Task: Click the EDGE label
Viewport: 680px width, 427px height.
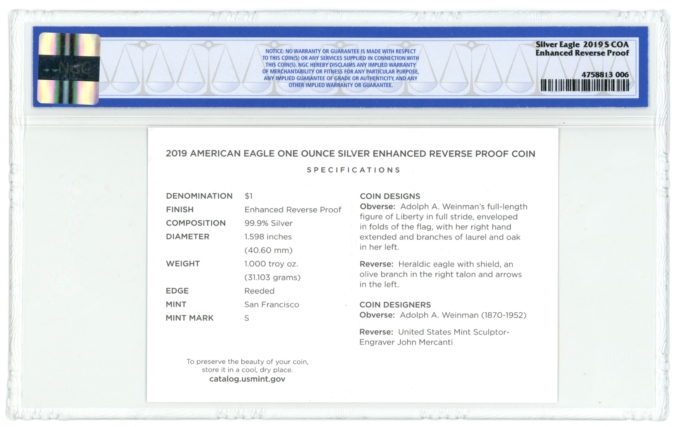Action: tap(177, 291)
